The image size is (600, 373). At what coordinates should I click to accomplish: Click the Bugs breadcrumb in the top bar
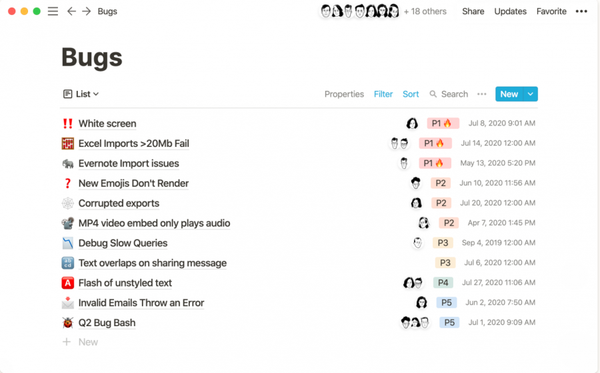pyautogui.click(x=107, y=11)
